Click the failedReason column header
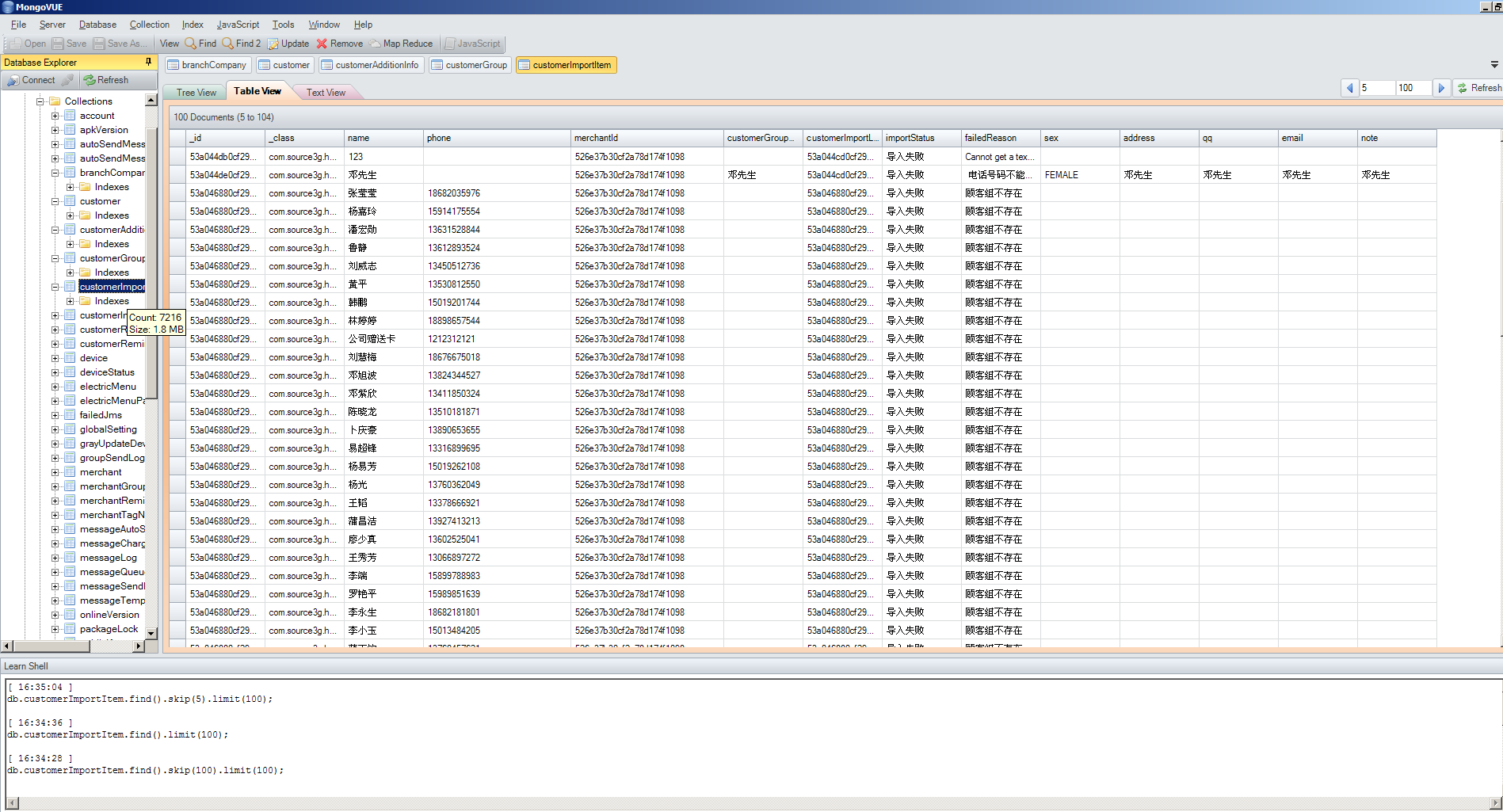The width and height of the screenshot is (1503, 812). tap(1001, 138)
